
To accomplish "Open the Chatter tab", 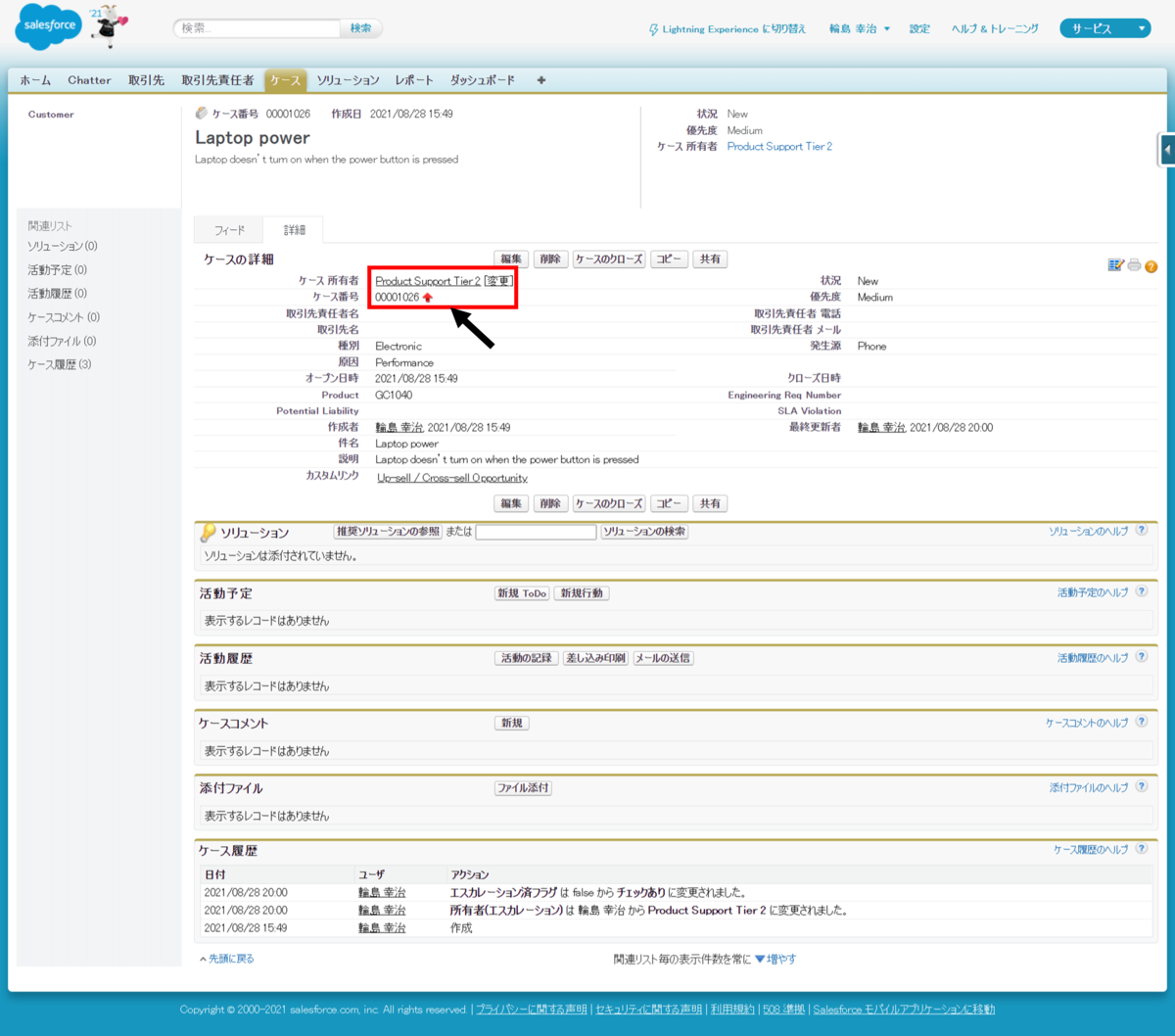I will coord(89,80).
